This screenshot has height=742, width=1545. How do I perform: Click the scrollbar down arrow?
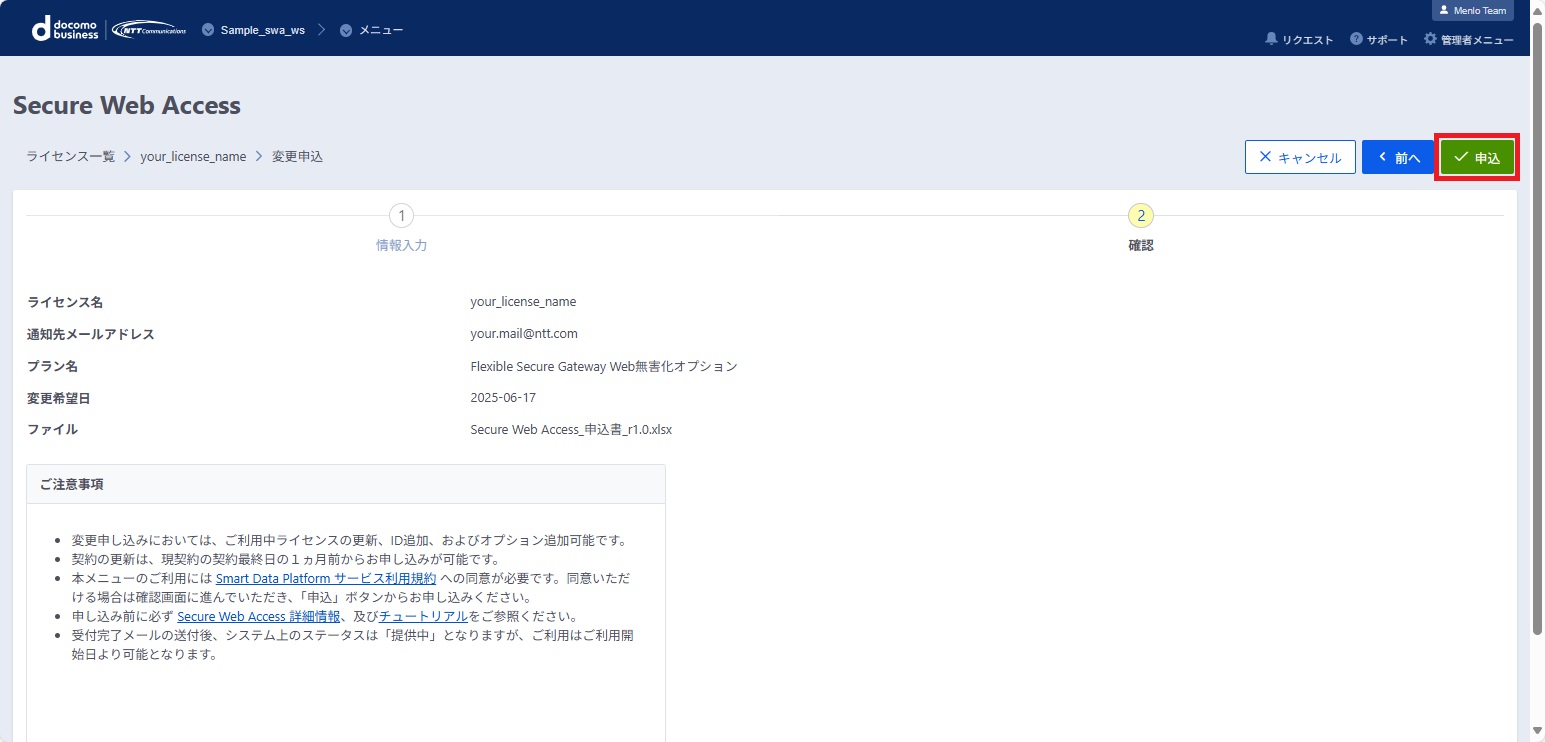pyautogui.click(x=1537, y=733)
